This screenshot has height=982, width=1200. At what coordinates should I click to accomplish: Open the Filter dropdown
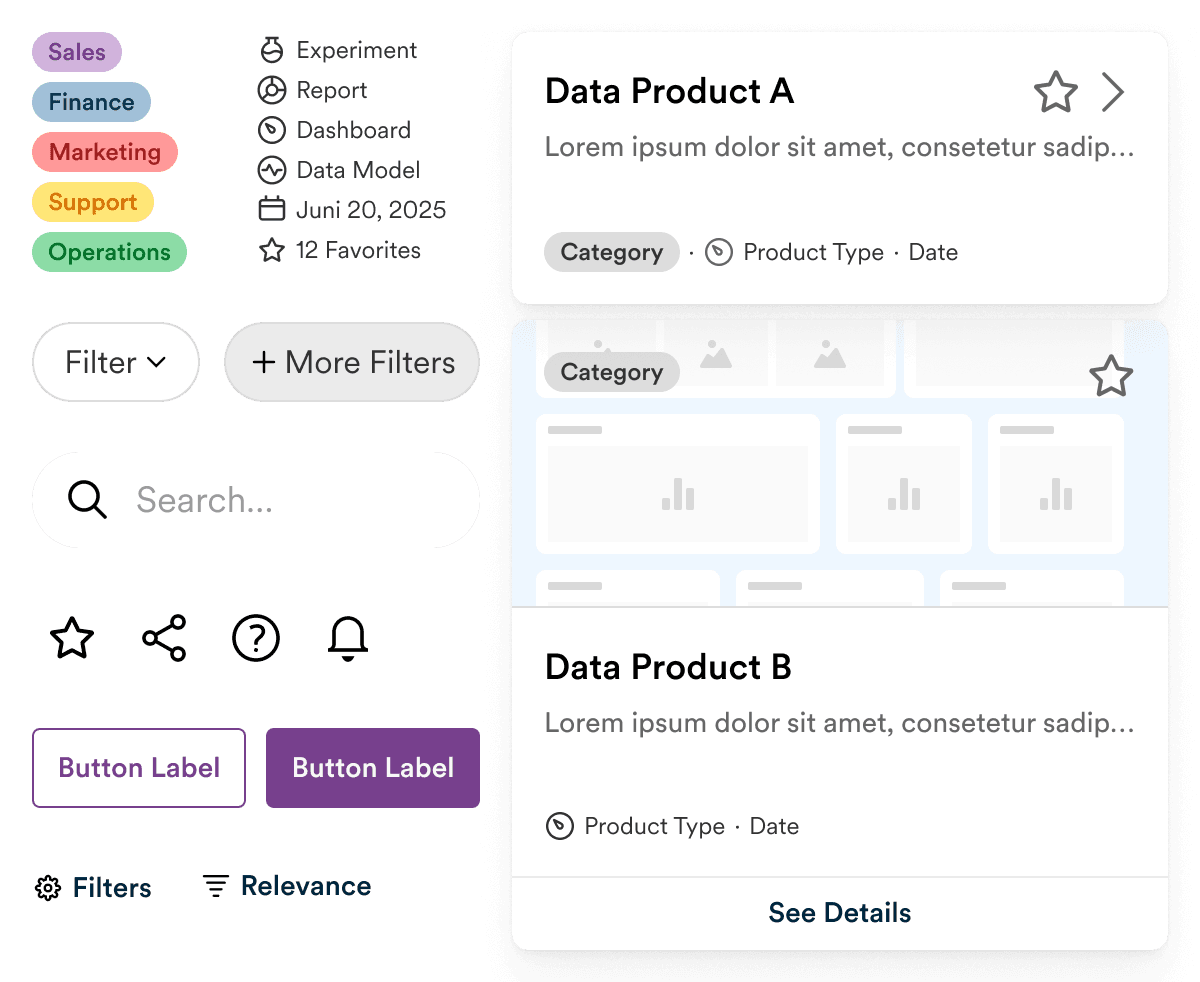click(x=115, y=362)
